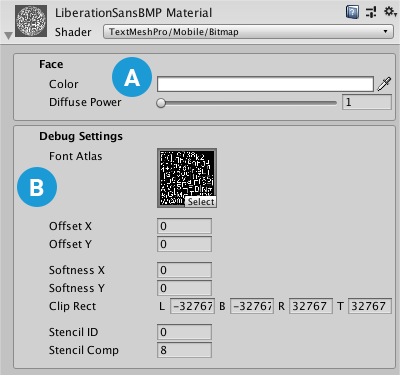Click the Debug Settings section header
The image size is (400, 375).
[81, 136]
